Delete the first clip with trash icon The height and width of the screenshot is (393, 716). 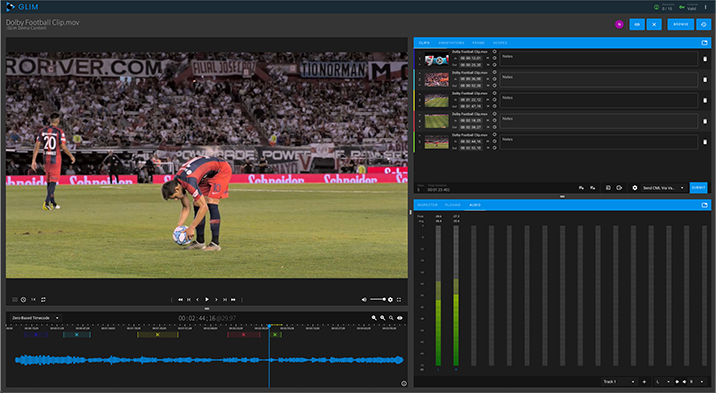click(705, 59)
